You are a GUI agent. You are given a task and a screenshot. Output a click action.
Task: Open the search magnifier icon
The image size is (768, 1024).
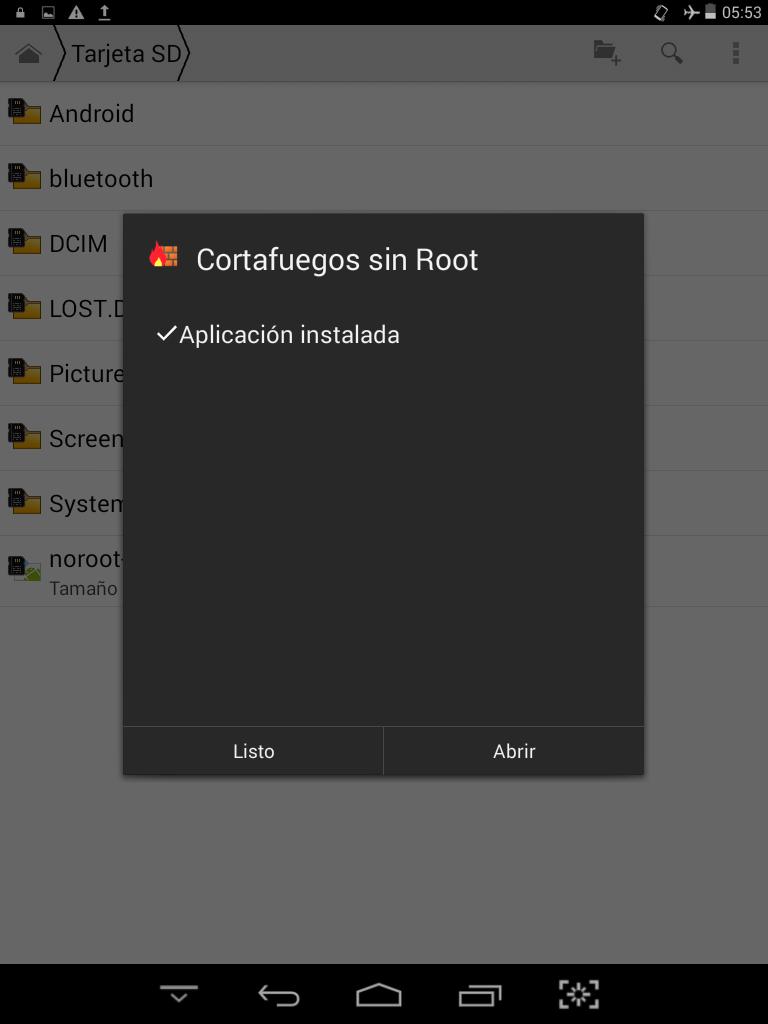pos(671,53)
